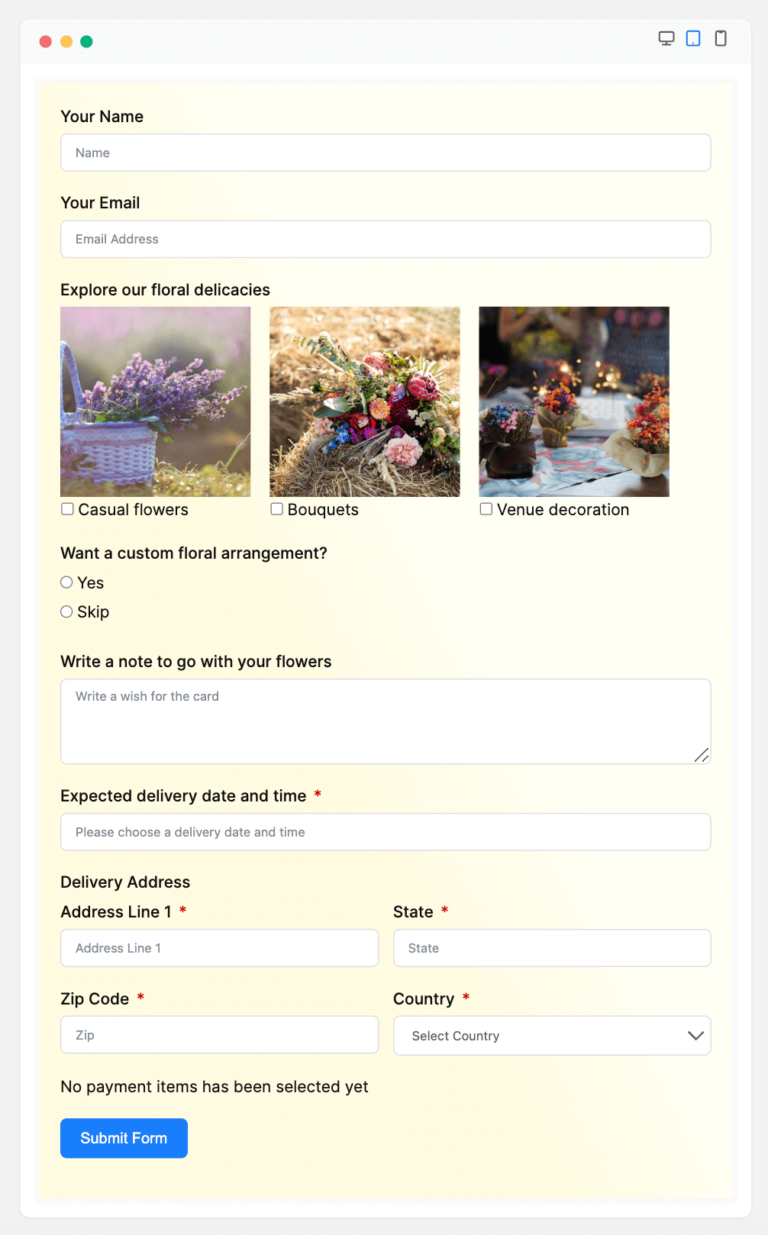768x1235 pixels.
Task: Select the State text field
Action: coord(552,948)
